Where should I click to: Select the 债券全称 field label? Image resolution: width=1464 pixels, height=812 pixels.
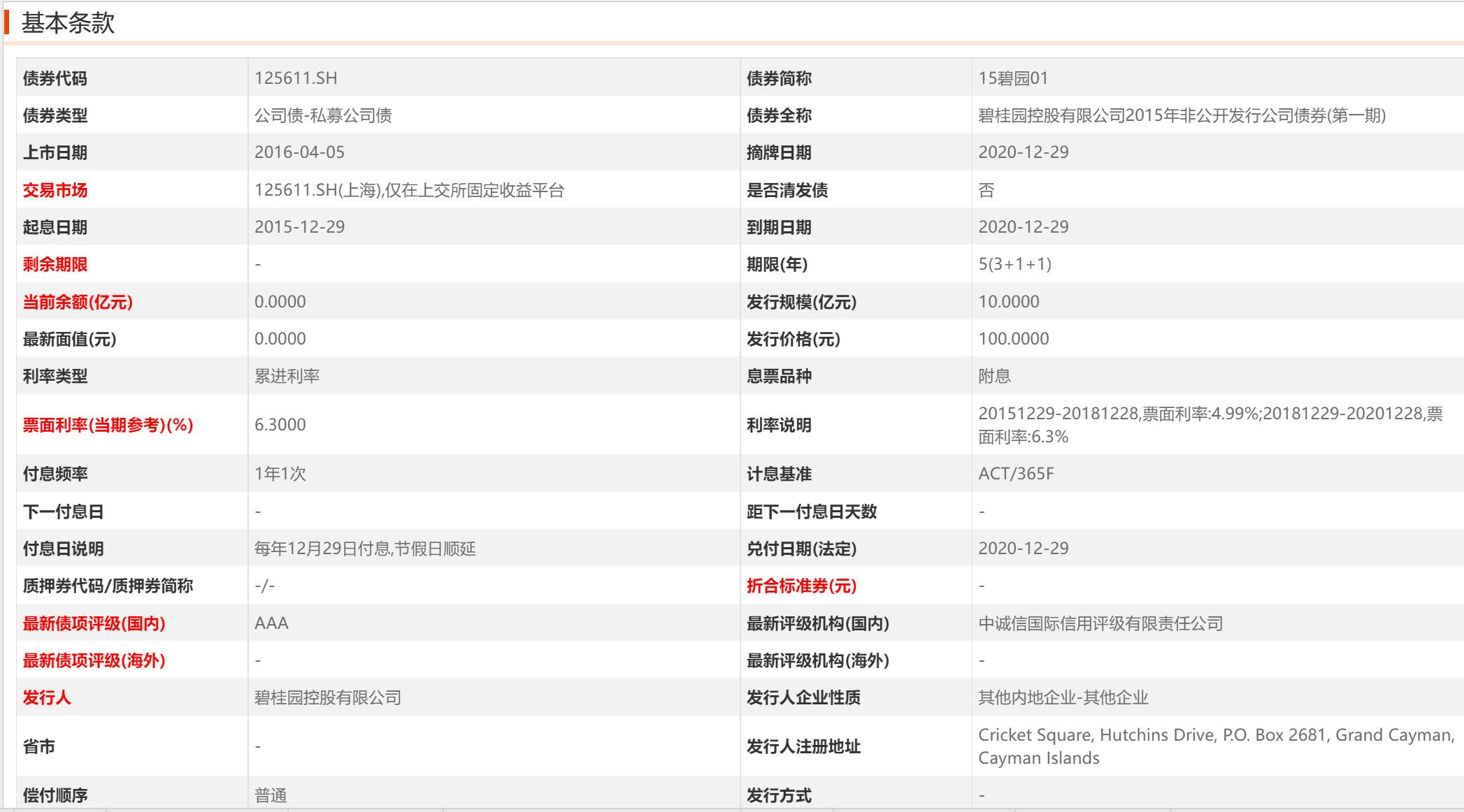point(779,115)
